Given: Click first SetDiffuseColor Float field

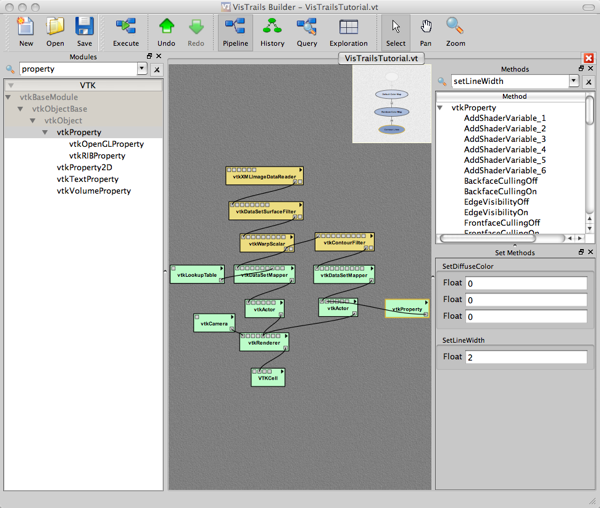Looking at the screenshot, I should (526, 283).
